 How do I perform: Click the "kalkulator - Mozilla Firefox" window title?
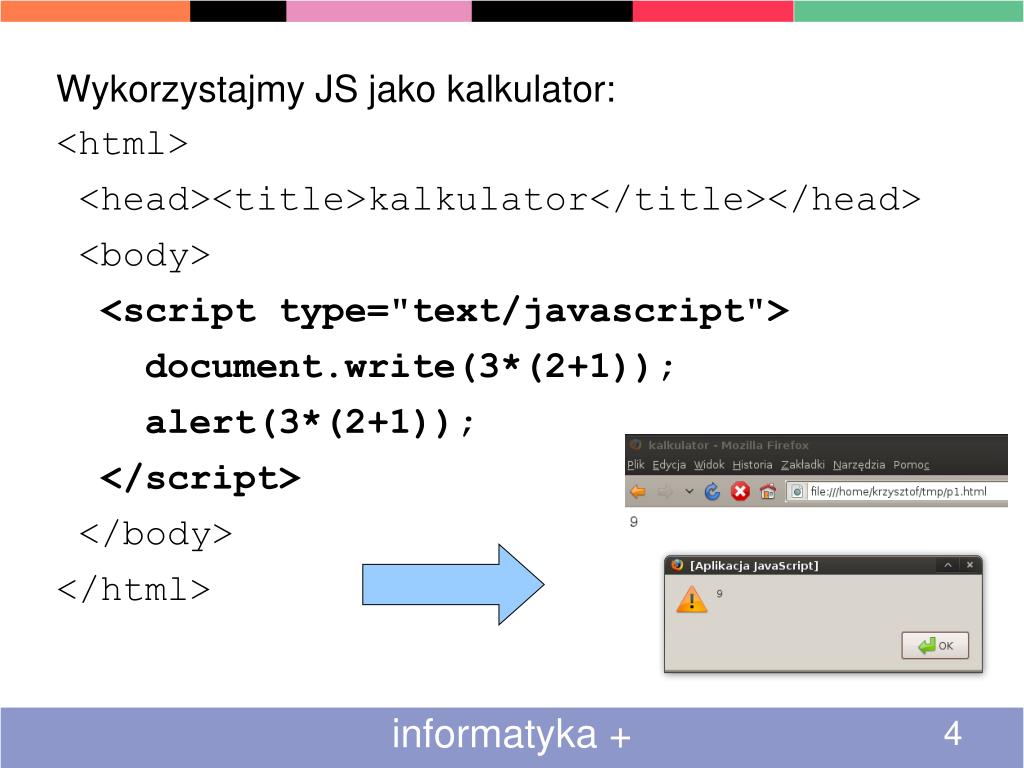(x=728, y=445)
